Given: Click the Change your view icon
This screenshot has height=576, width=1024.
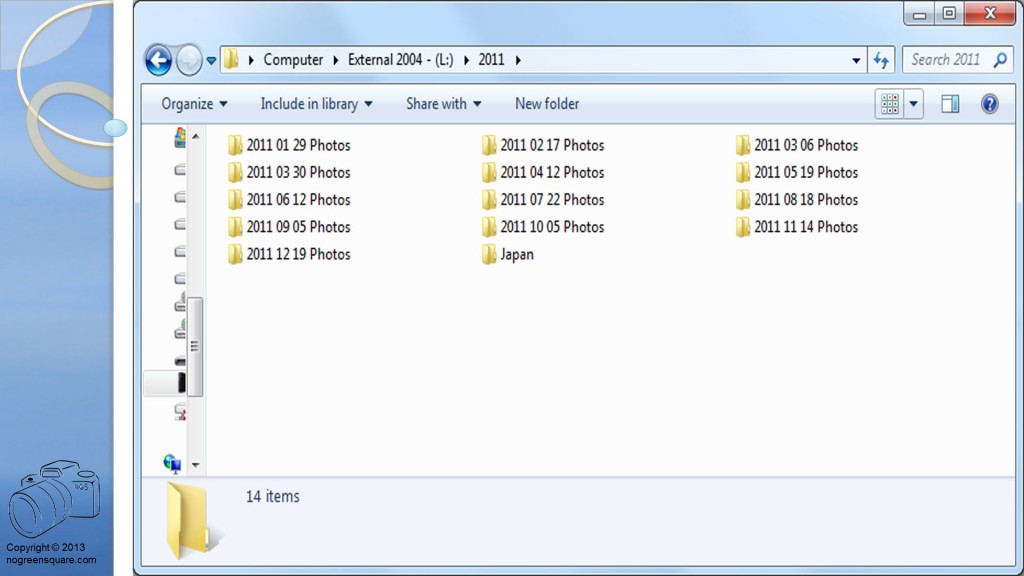Looking at the screenshot, I should 889,104.
